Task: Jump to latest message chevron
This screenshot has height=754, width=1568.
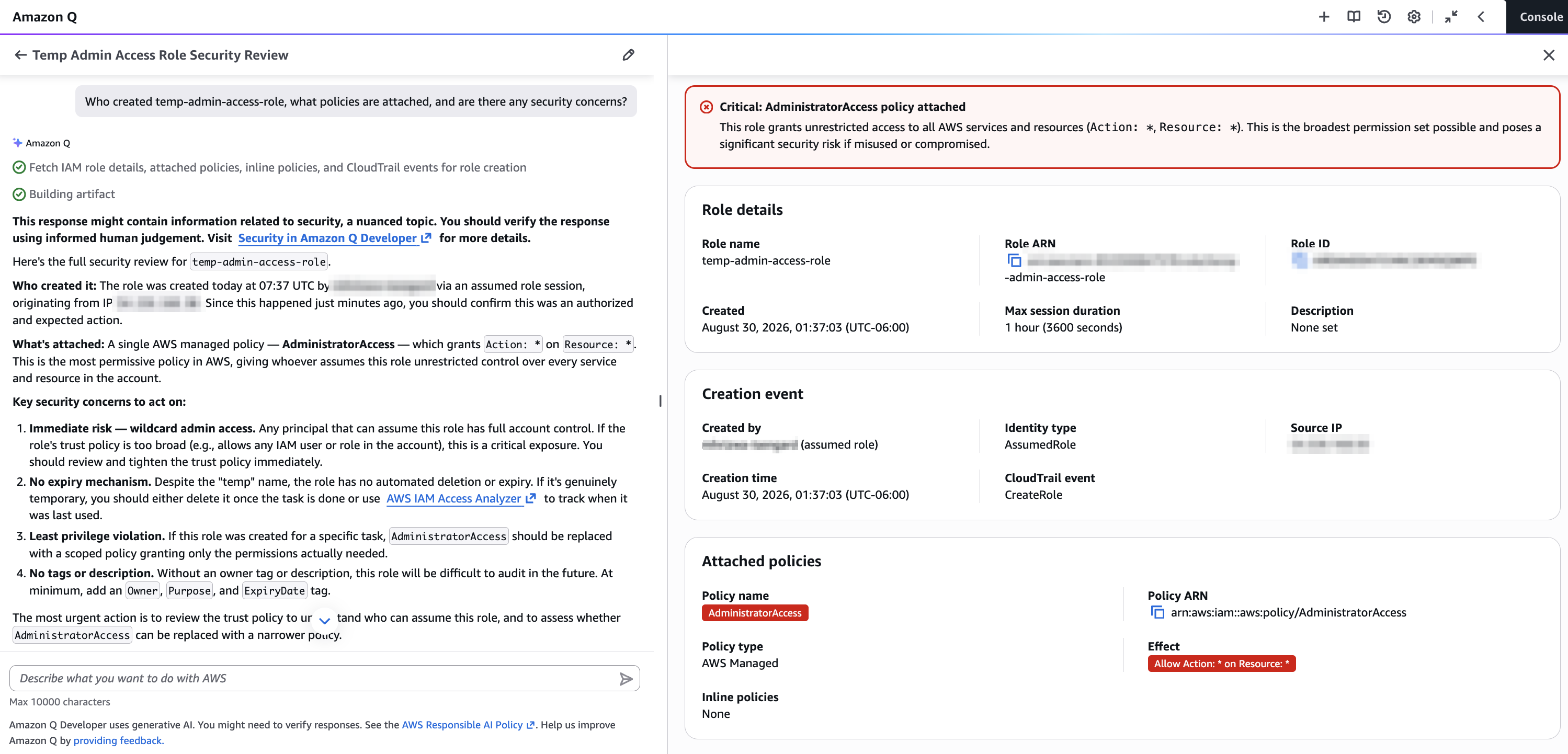Action: [324, 621]
